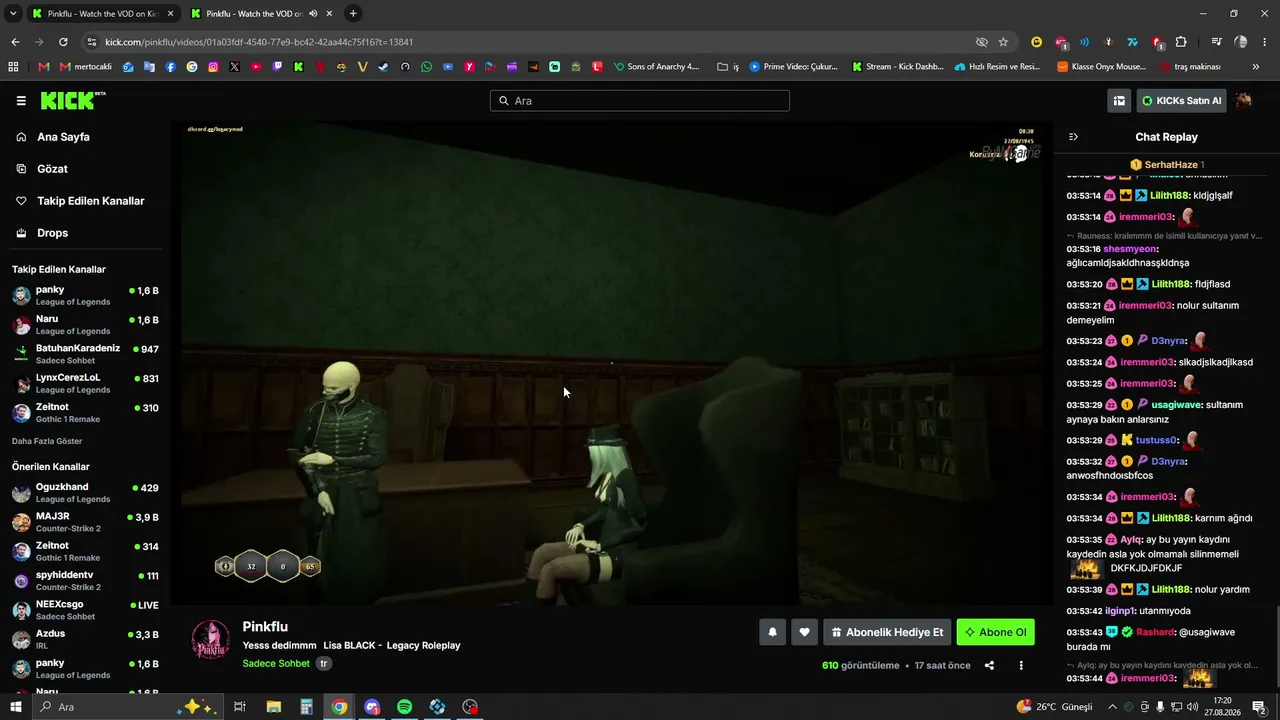Click KICKs Satın Al button
This screenshot has height=720, width=1280.
coord(1181,101)
